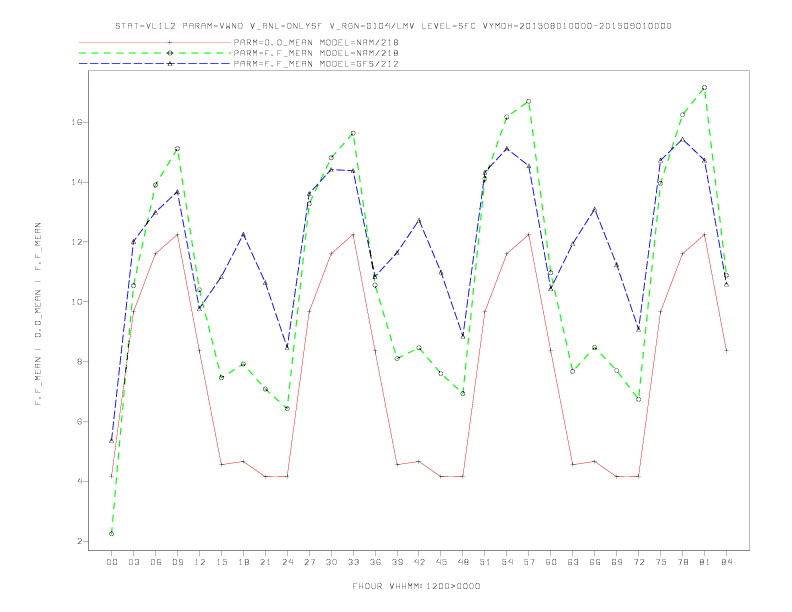Click y-axis tick label 10

pyautogui.click(x=76, y=301)
